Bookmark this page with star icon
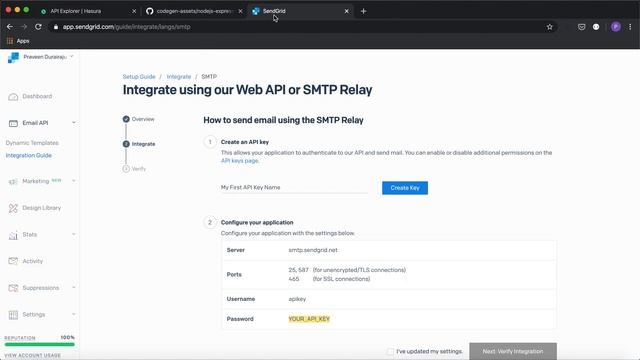Viewport: 640px width, 360px height. [549, 27]
